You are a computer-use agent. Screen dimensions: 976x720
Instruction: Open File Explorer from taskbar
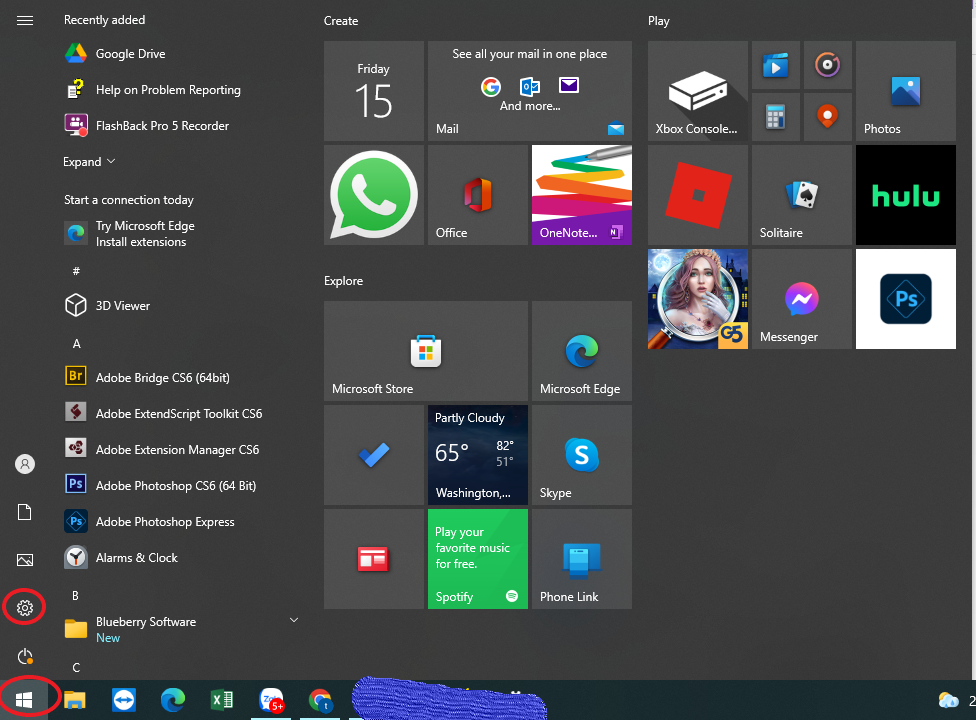point(75,700)
